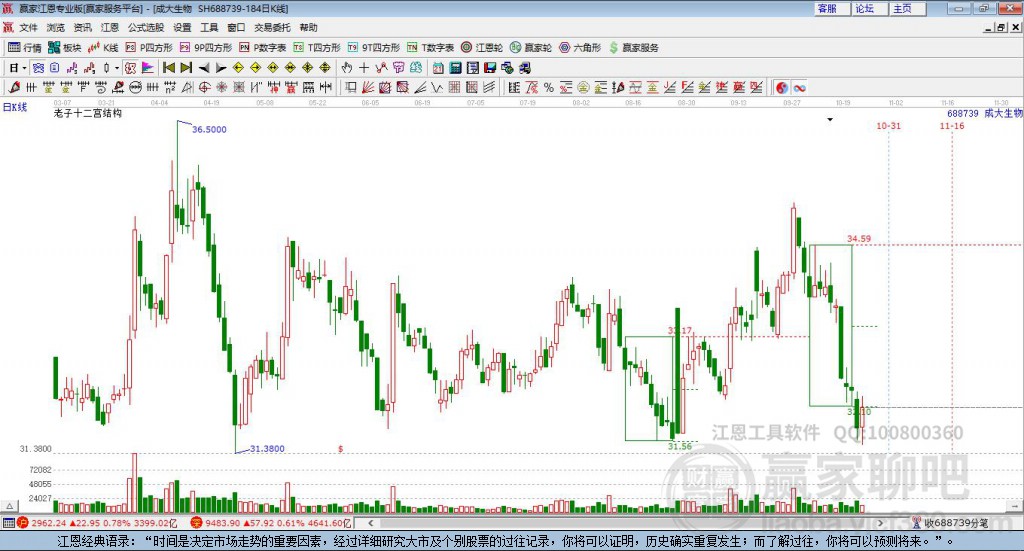Select the parallel lines drawing tool

[x=489, y=87]
